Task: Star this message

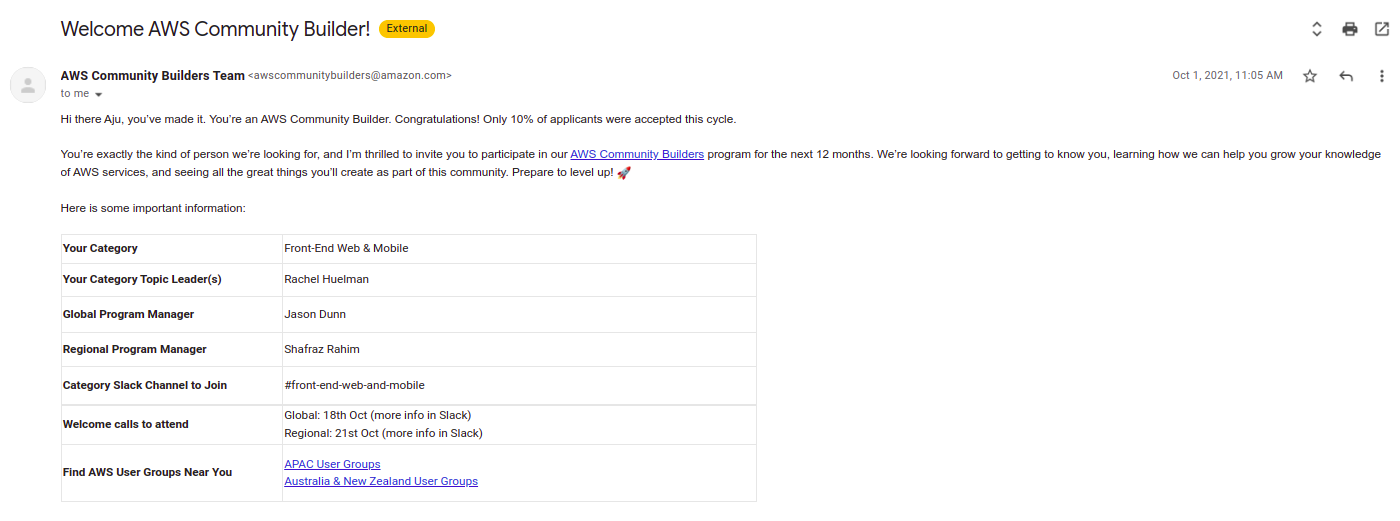Action: (x=1310, y=76)
